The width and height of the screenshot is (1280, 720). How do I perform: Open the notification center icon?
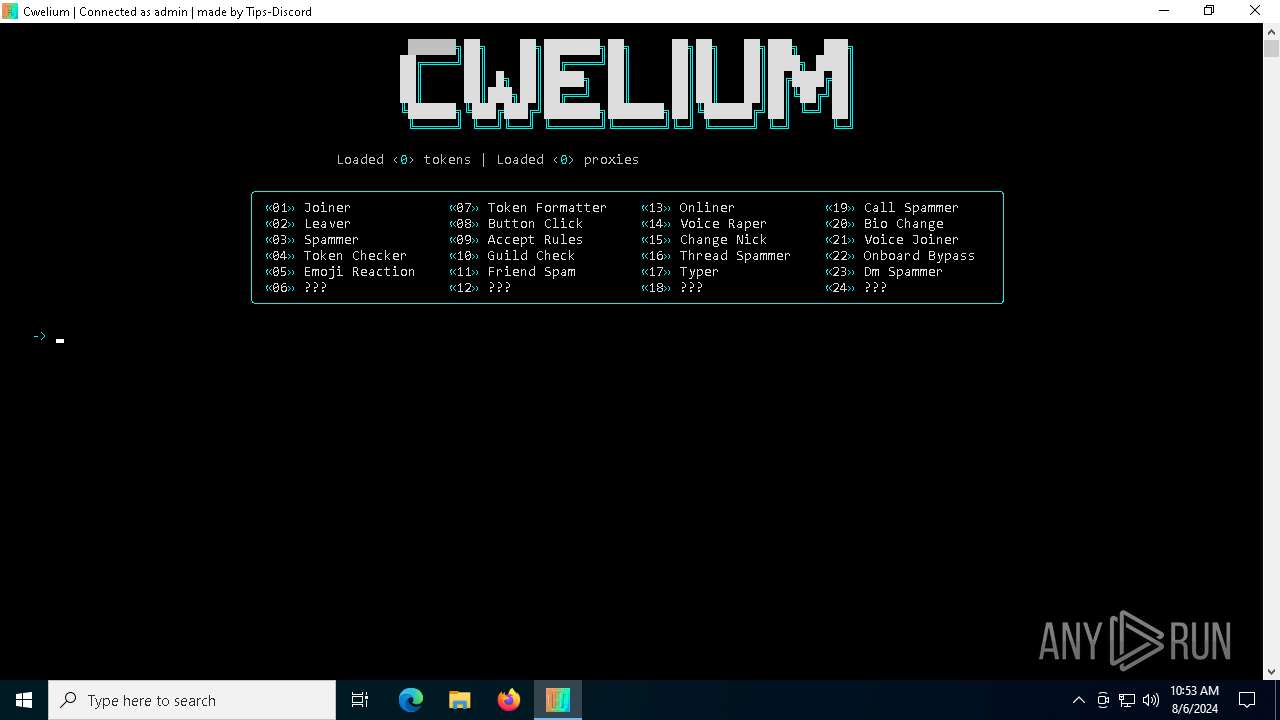click(1247, 700)
